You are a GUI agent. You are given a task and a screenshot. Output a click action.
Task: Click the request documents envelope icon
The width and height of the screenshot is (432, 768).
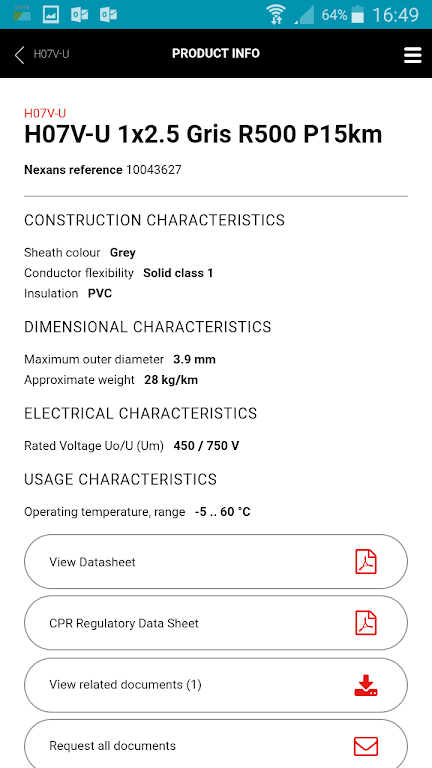tap(365, 746)
